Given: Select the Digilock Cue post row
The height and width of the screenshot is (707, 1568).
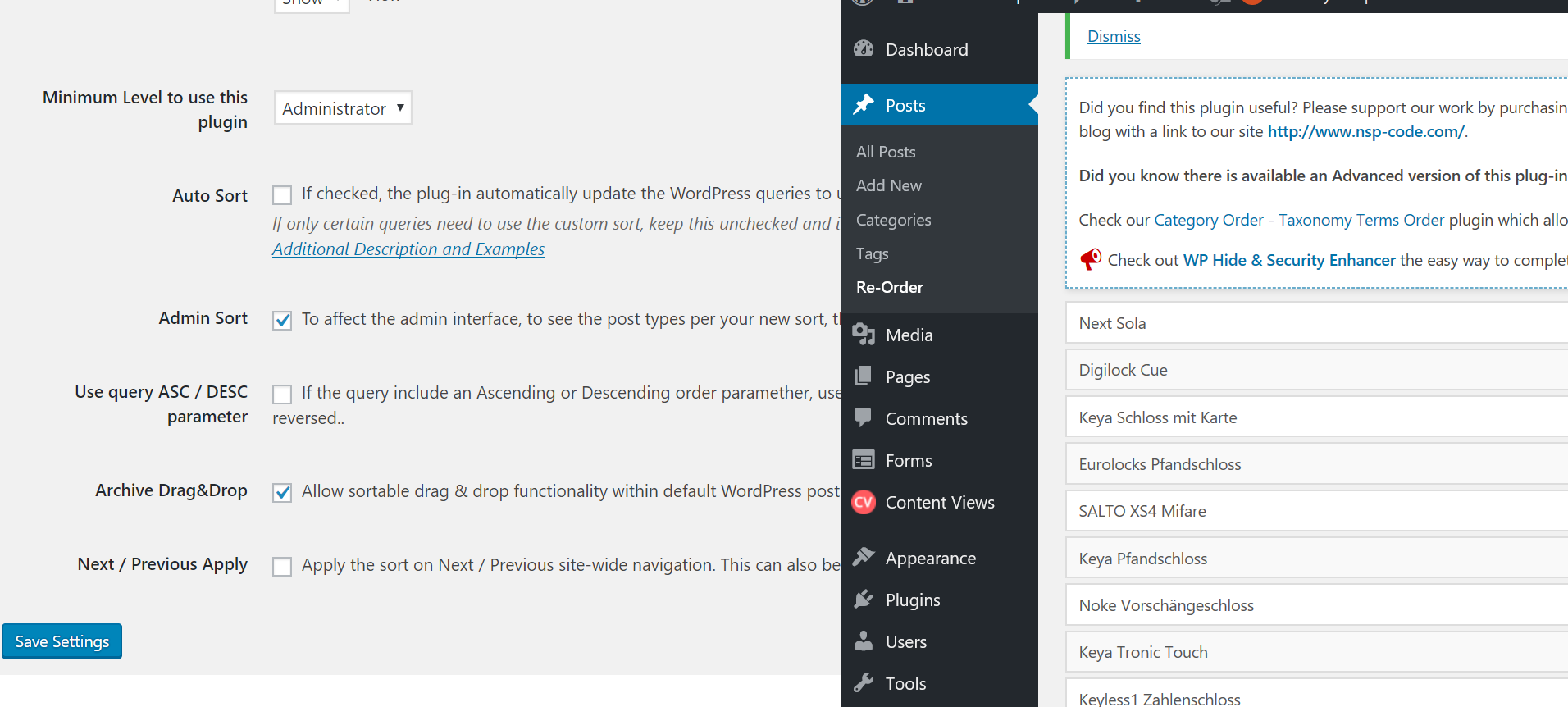Looking at the screenshot, I should click(1317, 370).
